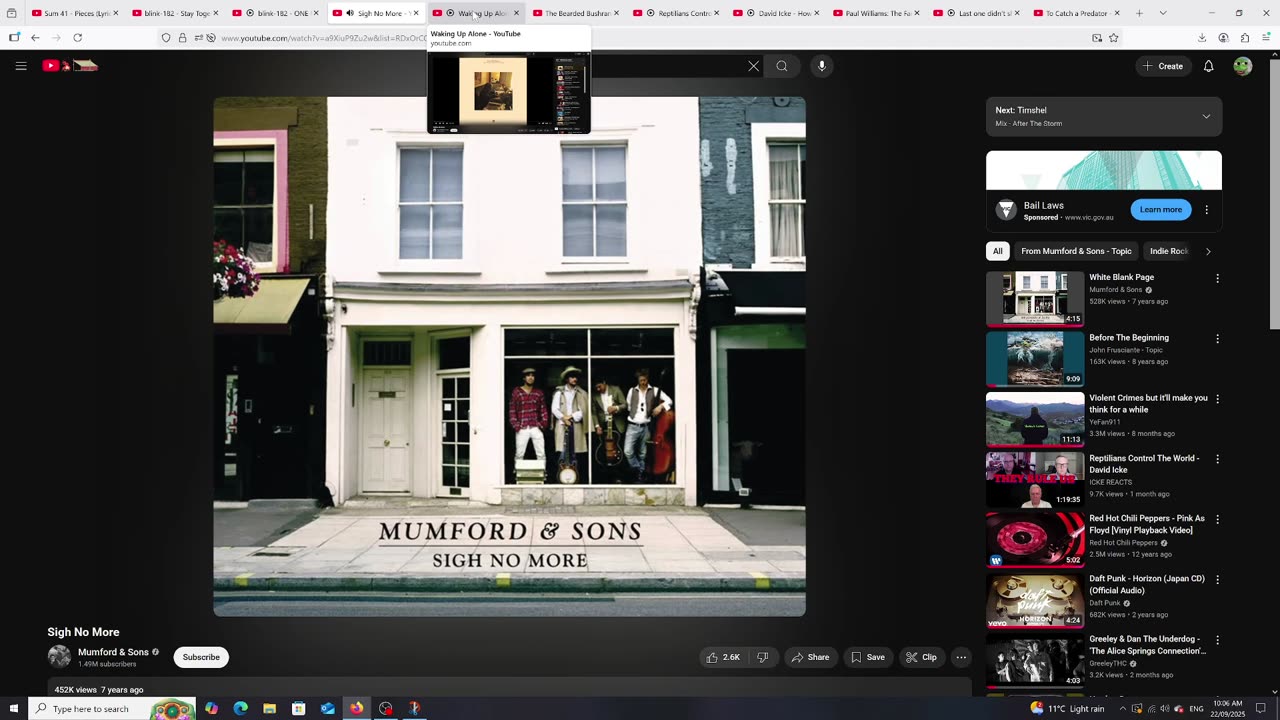Image resolution: width=1280 pixels, height=720 pixels.
Task: Click the YouTube search magnifier button
Action: point(782,66)
